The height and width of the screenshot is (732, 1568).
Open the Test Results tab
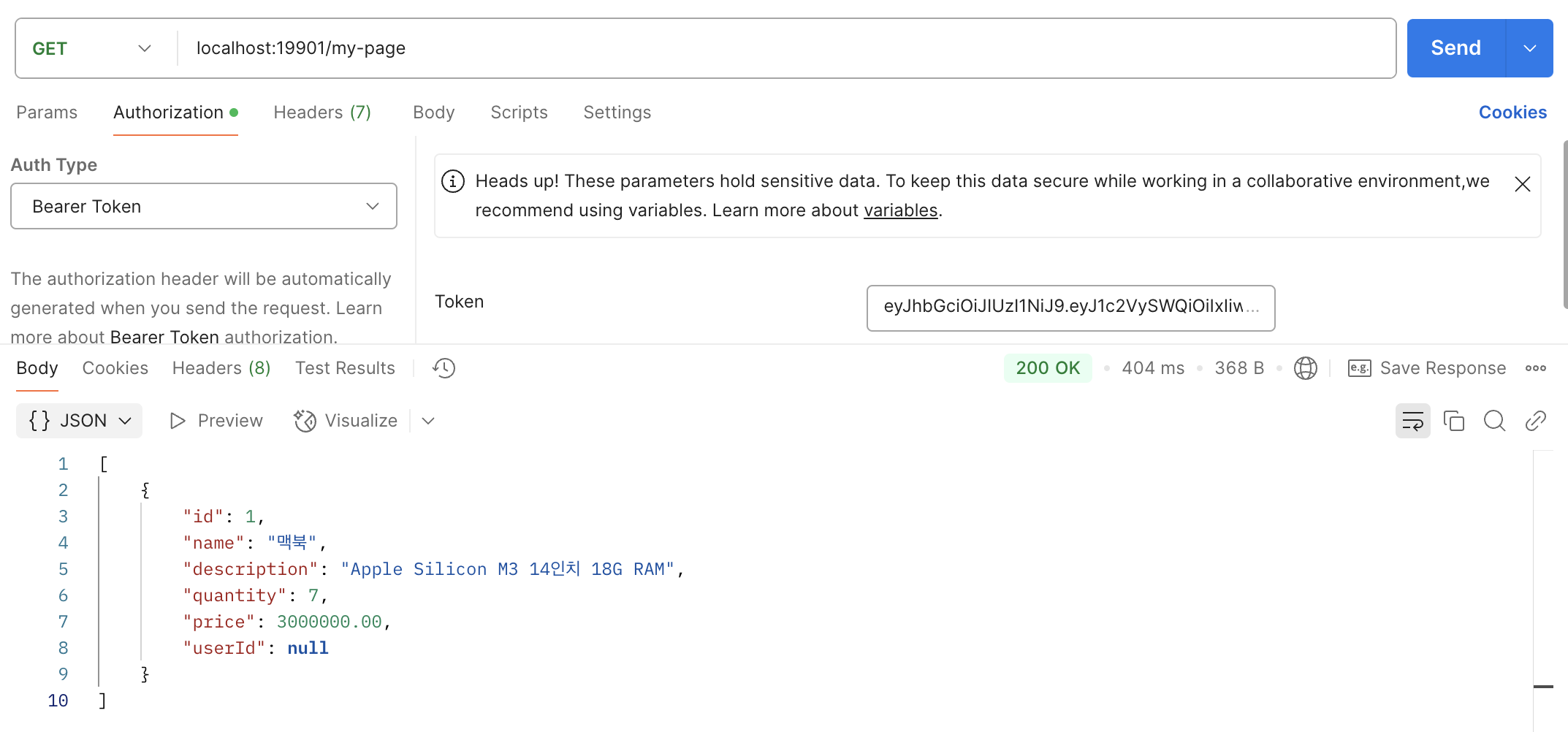click(345, 368)
